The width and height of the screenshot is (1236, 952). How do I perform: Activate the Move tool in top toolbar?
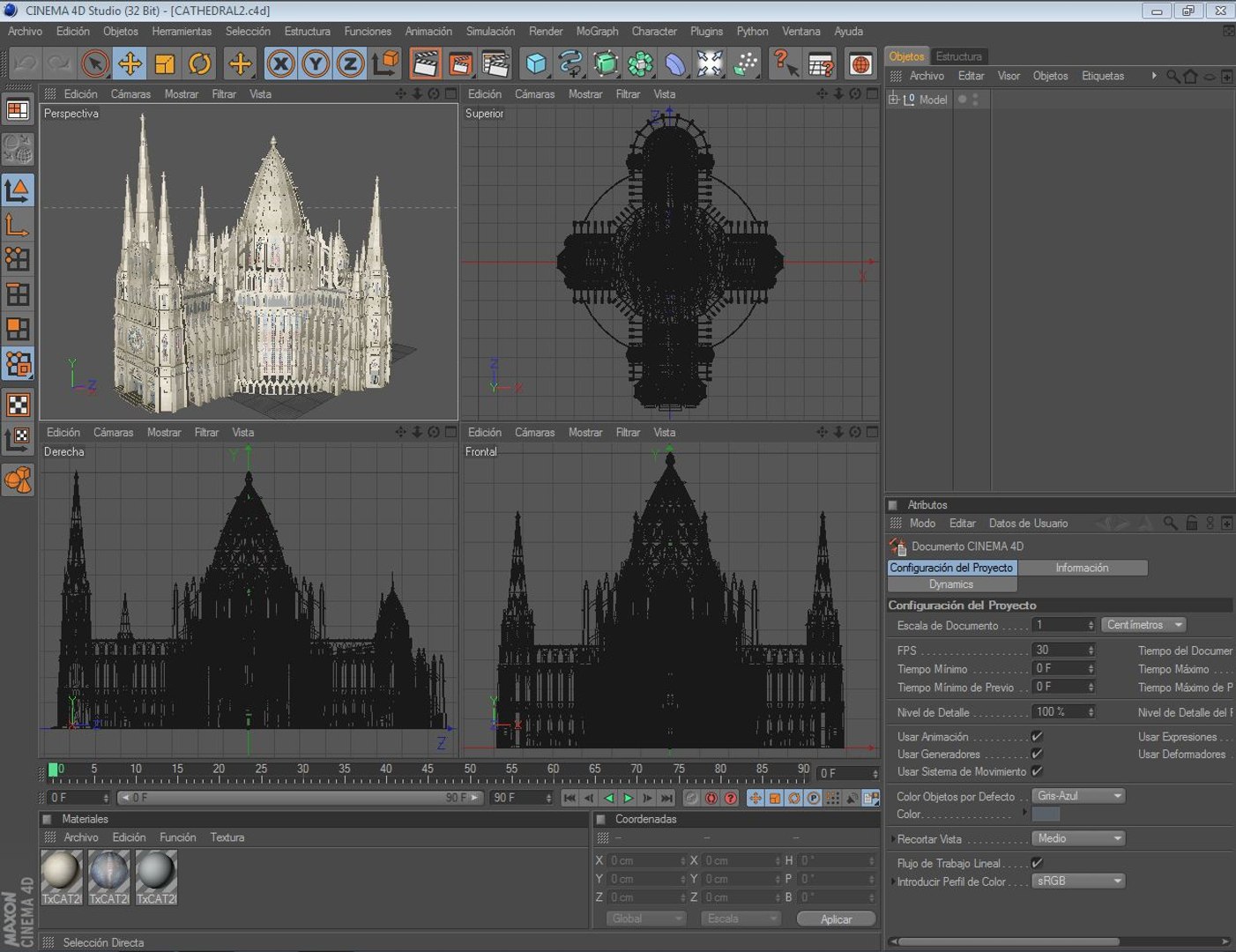pyautogui.click(x=130, y=63)
